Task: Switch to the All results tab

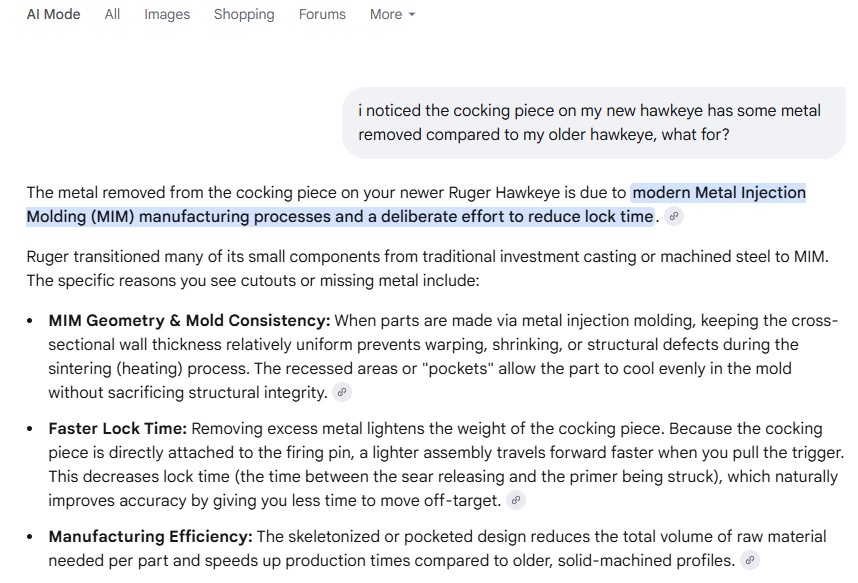Action: 112,14
